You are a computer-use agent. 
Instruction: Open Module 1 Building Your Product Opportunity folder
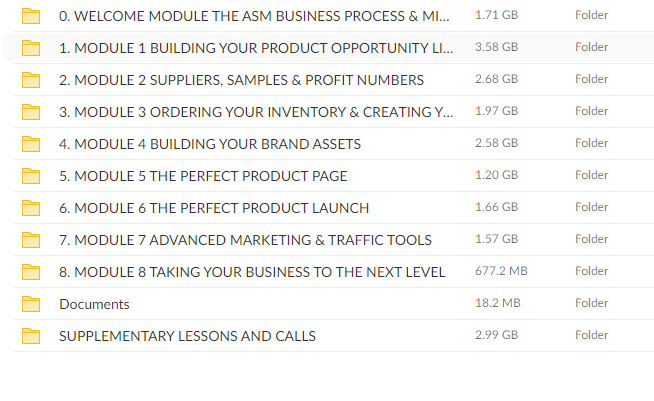pos(256,48)
